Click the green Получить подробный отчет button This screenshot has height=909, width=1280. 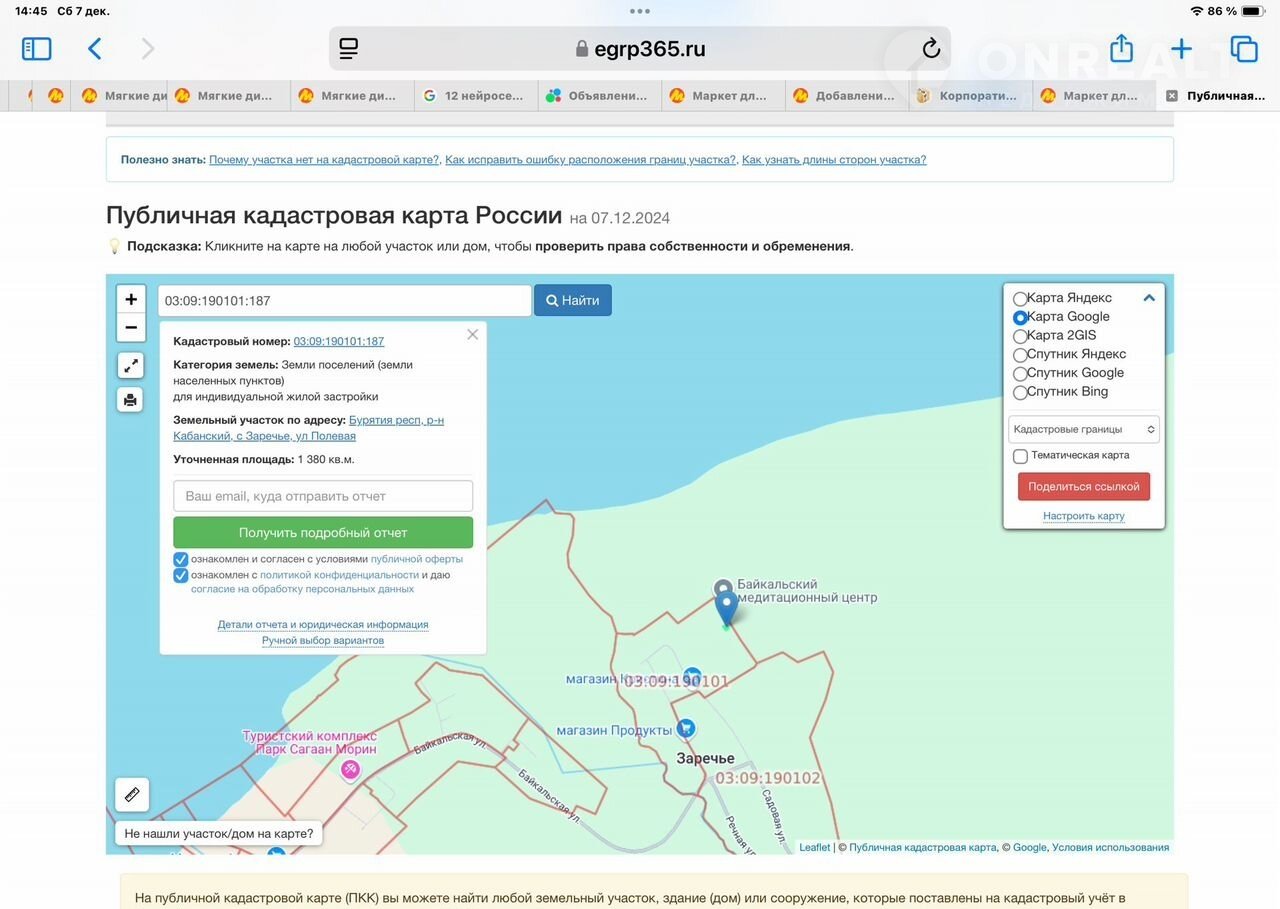point(323,532)
